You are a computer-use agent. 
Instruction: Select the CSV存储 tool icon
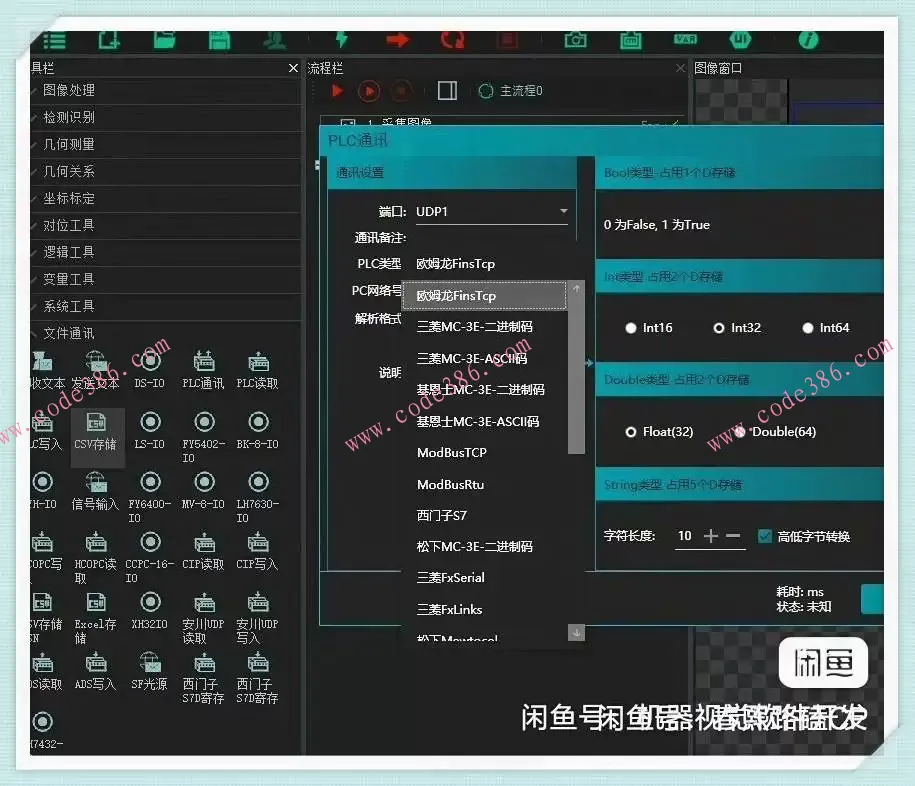[x=95, y=432]
